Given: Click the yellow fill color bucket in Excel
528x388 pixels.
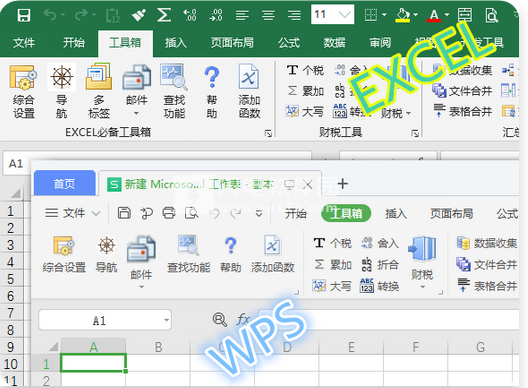Looking at the screenshot, I should (403, 15).
